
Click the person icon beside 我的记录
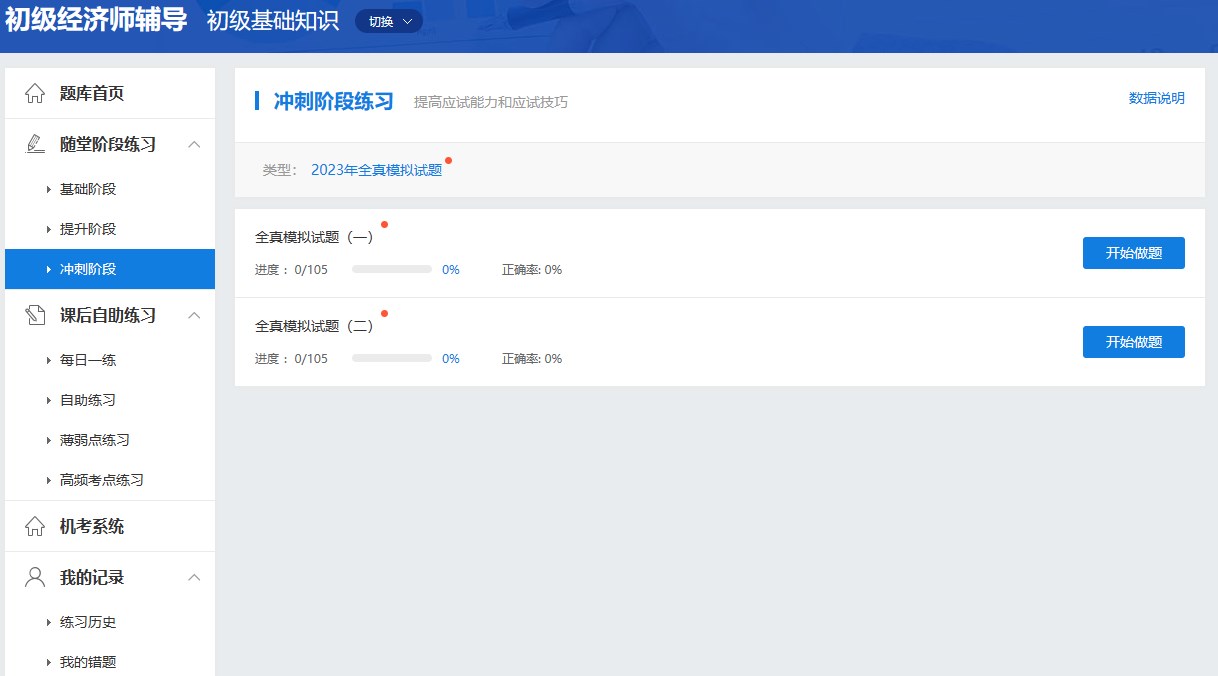click(x=35, y=577)
